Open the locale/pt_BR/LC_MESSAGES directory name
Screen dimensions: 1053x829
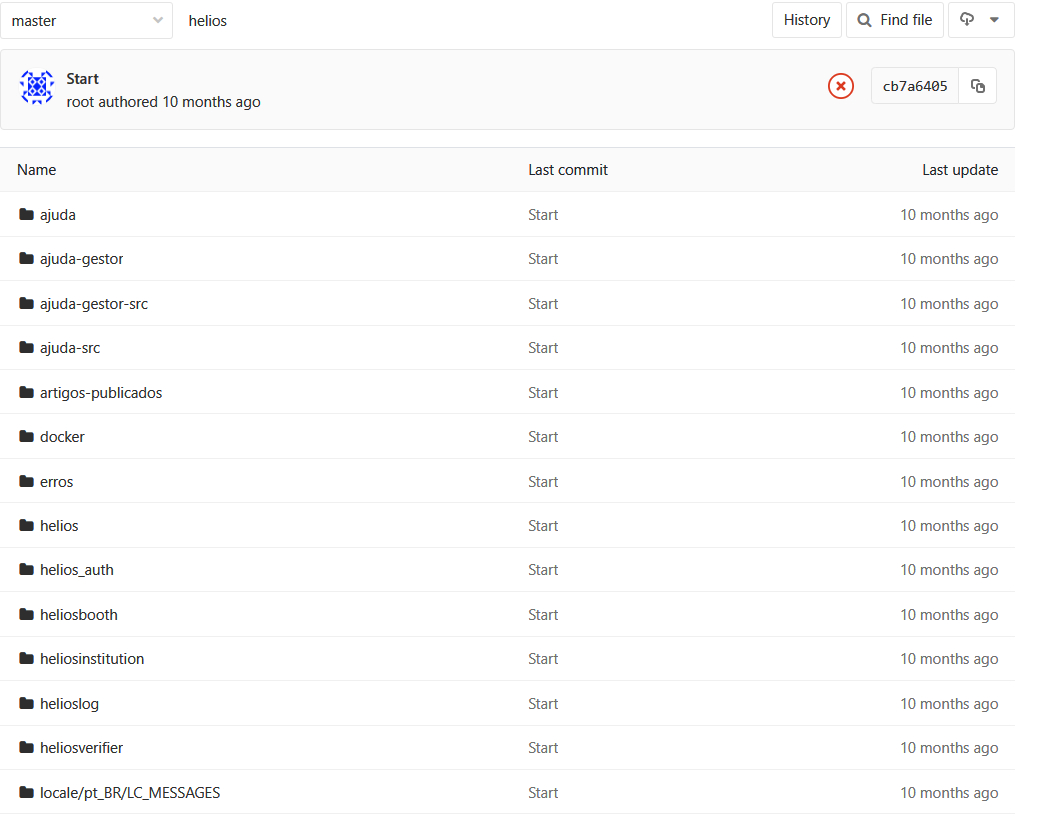click(x=130, y=793)
